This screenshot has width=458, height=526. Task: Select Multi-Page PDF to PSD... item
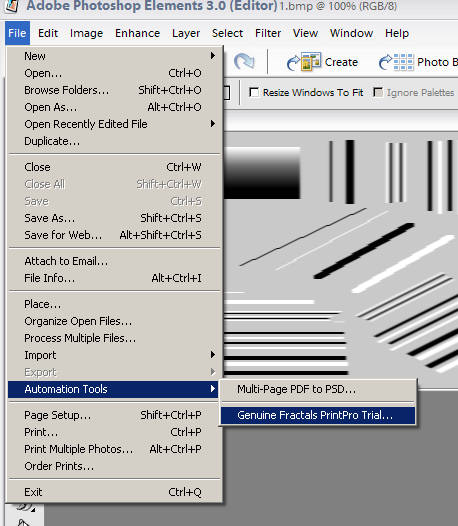coord(318,389)
